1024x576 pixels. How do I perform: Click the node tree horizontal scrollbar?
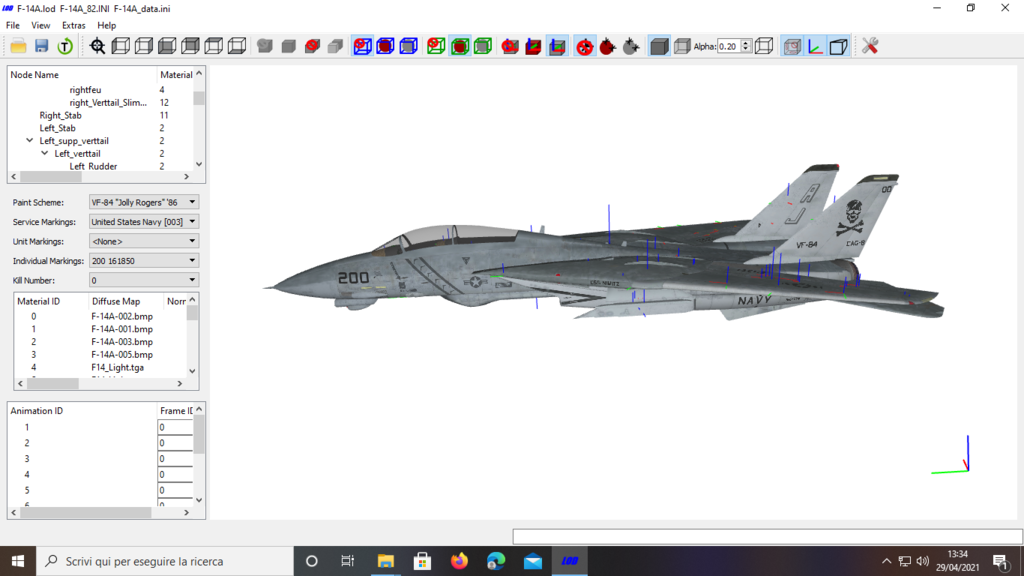tap(100, 177)
